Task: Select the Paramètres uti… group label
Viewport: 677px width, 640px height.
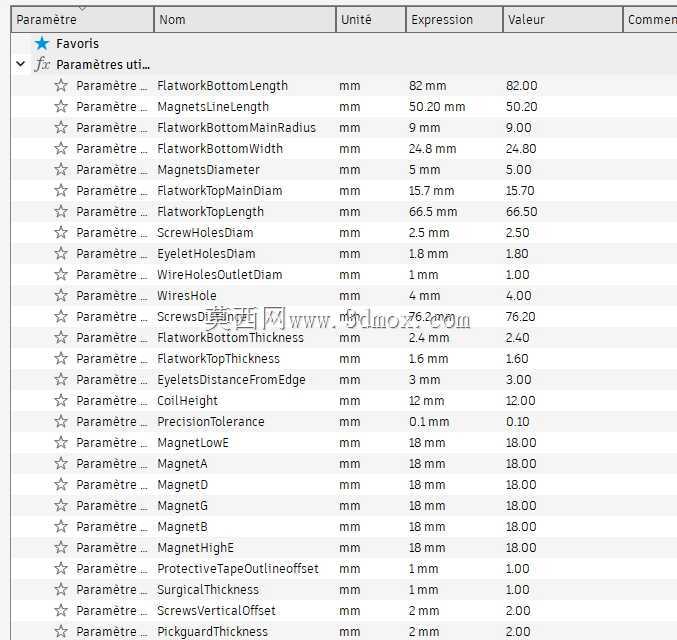Action: click(x=103, y=64)
